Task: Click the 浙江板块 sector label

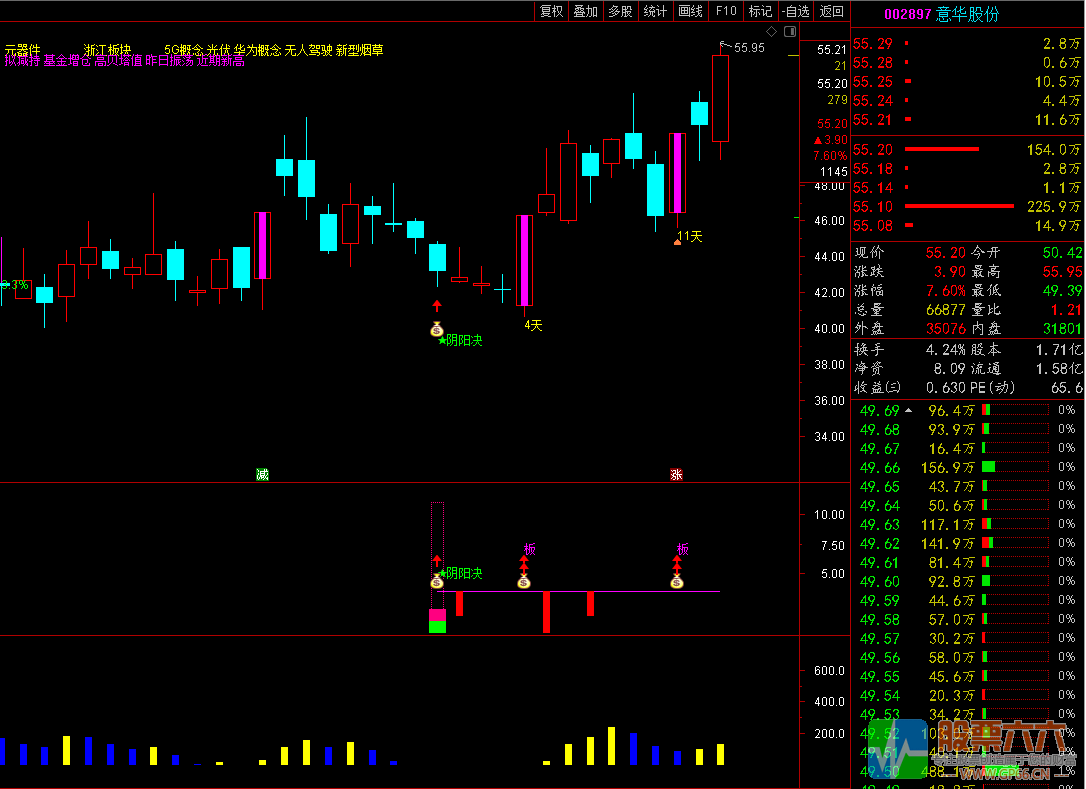Action: (108, 49)
